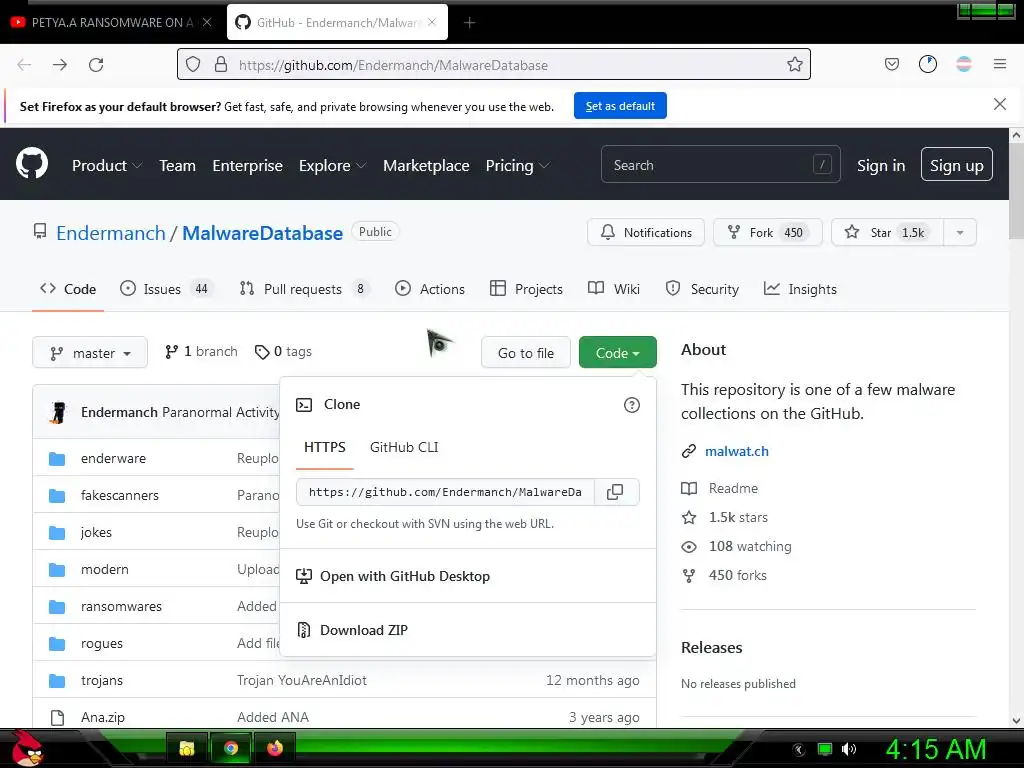Open the Endermanch owner link
The width and height of the screenshot is (1024, 768).
111,233
